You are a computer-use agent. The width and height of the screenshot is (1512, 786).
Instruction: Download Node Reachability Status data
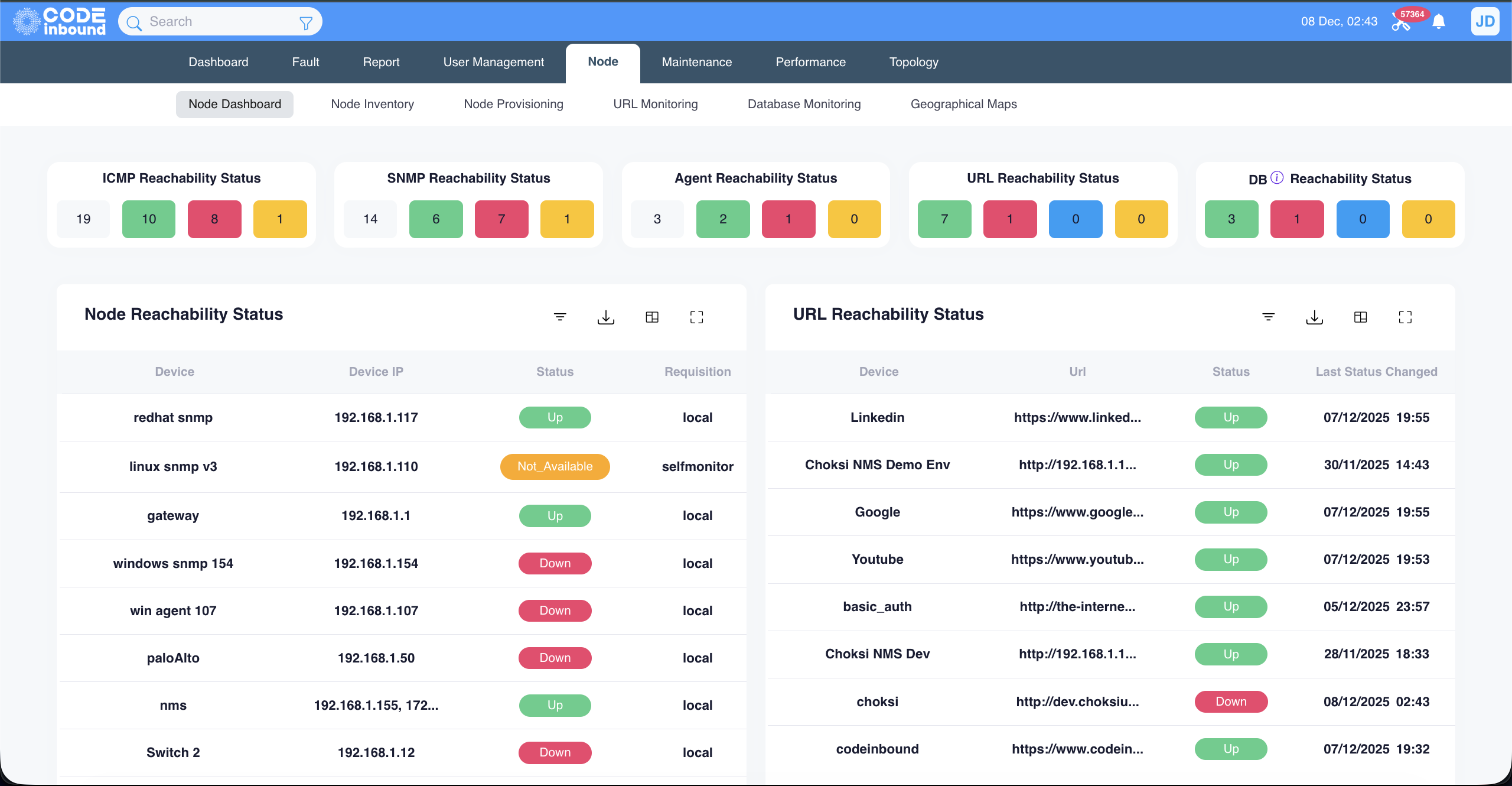pos(605,317)
